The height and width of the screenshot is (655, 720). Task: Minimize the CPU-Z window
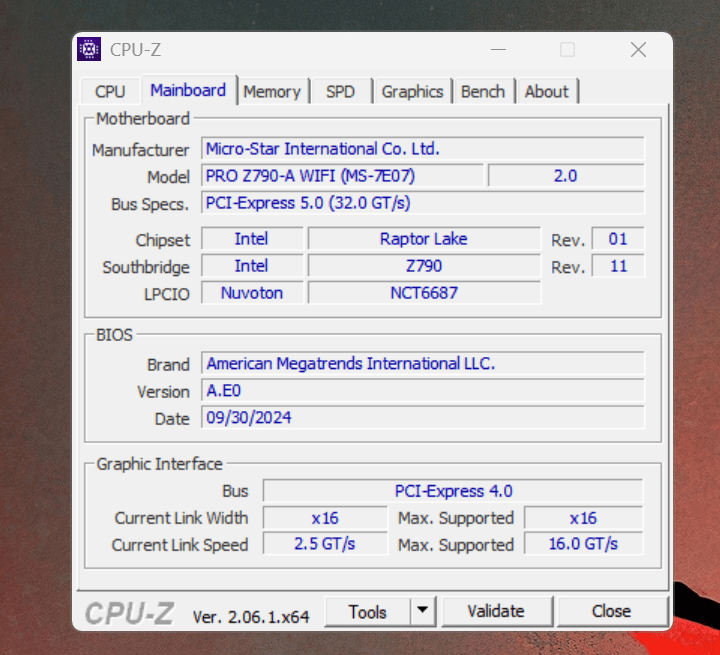pos(498,49)
